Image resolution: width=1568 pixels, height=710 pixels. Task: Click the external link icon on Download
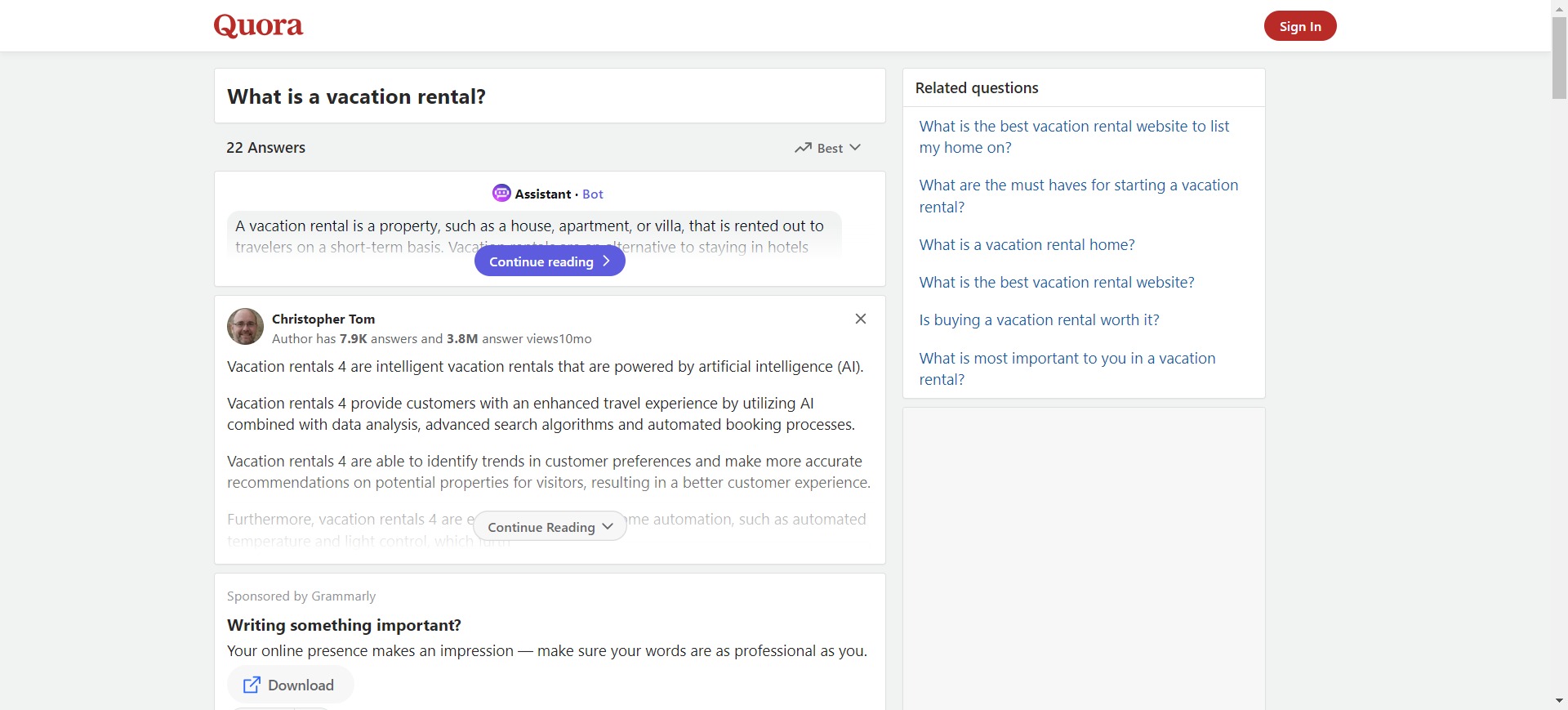pos(252,685)
